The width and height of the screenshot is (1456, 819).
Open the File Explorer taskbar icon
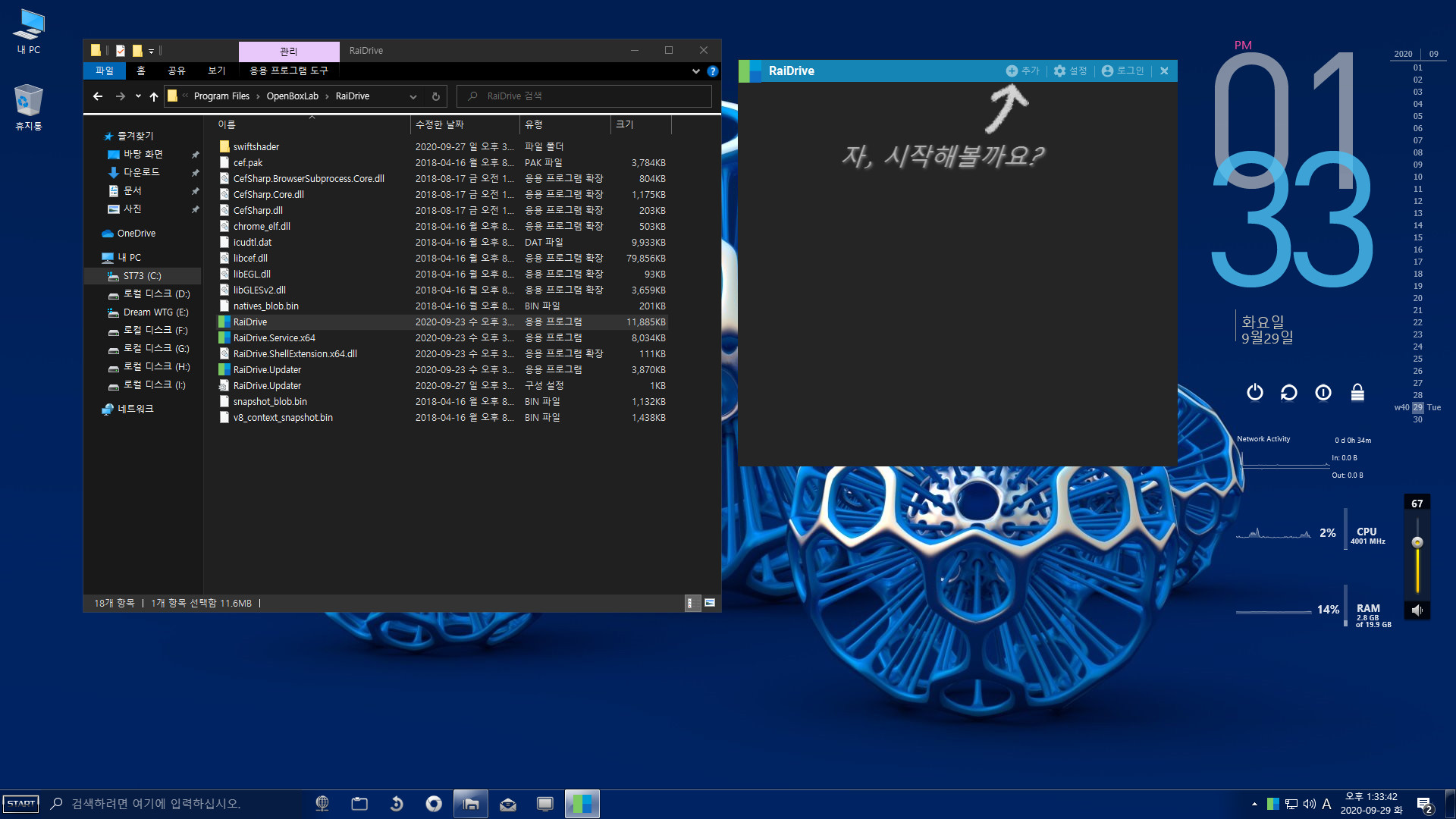point(470,804)
